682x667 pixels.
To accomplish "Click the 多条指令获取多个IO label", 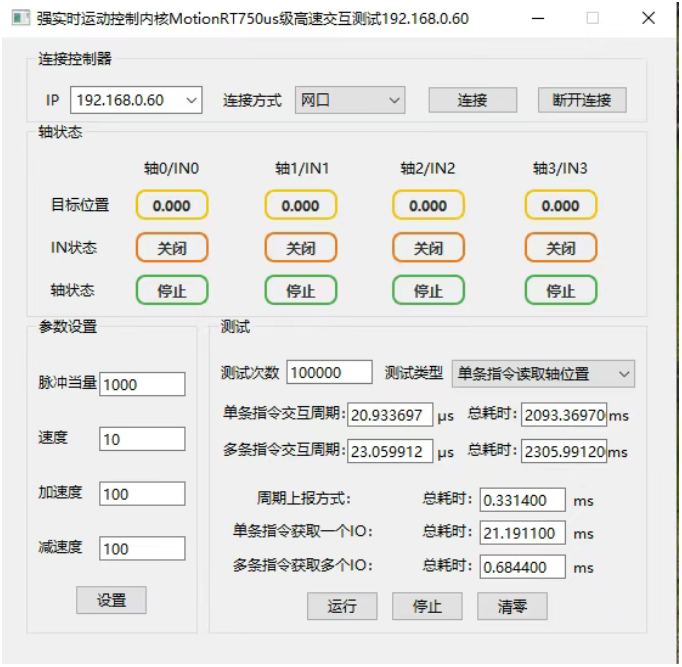I will tap(303, 565).
